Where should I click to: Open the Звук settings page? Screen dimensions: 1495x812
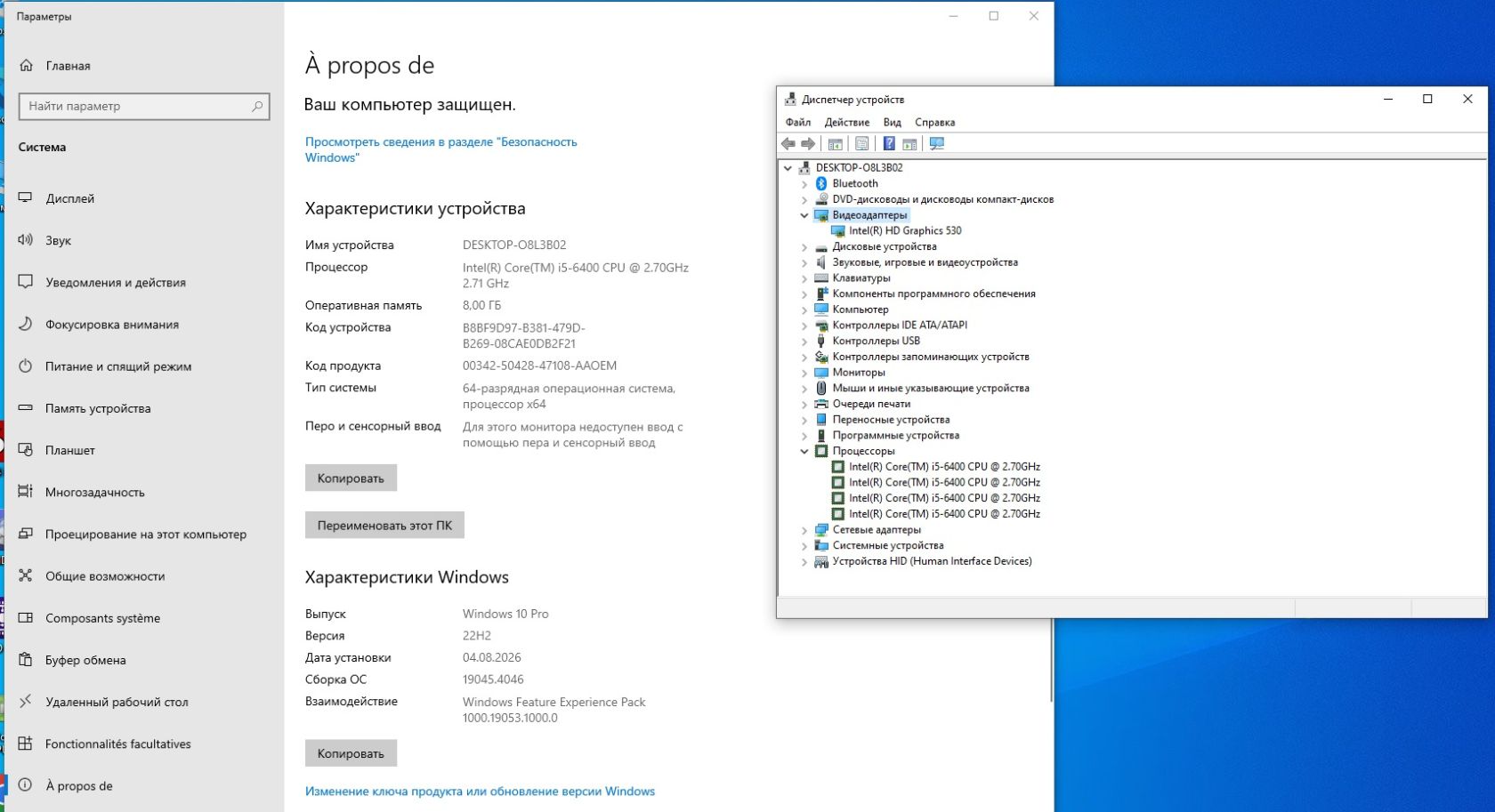click(x=58, y=240)
